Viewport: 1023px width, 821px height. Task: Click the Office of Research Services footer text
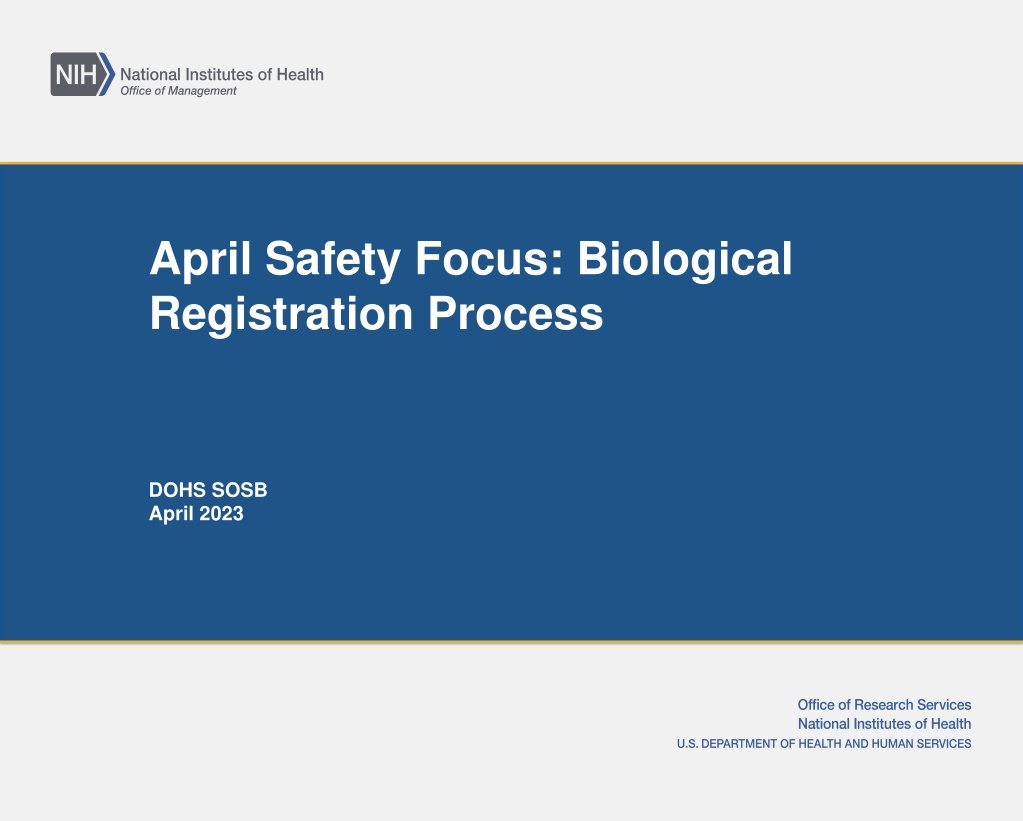click(x=884, y=705)
